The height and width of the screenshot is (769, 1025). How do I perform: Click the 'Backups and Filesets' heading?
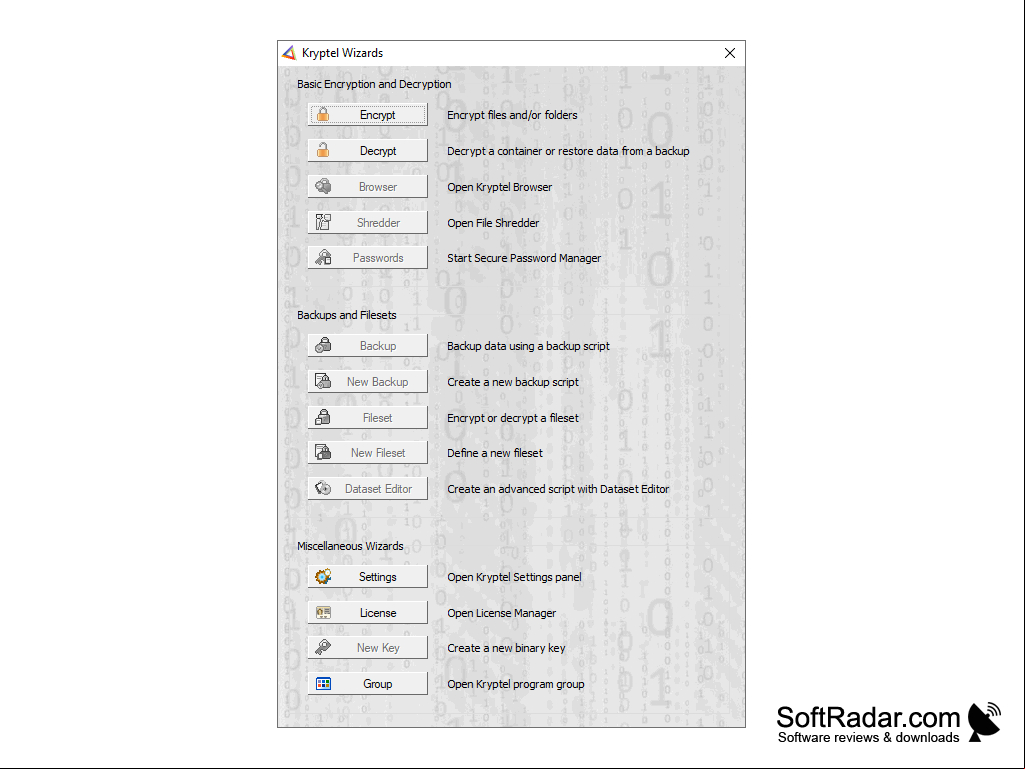pyautogui.click(x=346, y=315)
